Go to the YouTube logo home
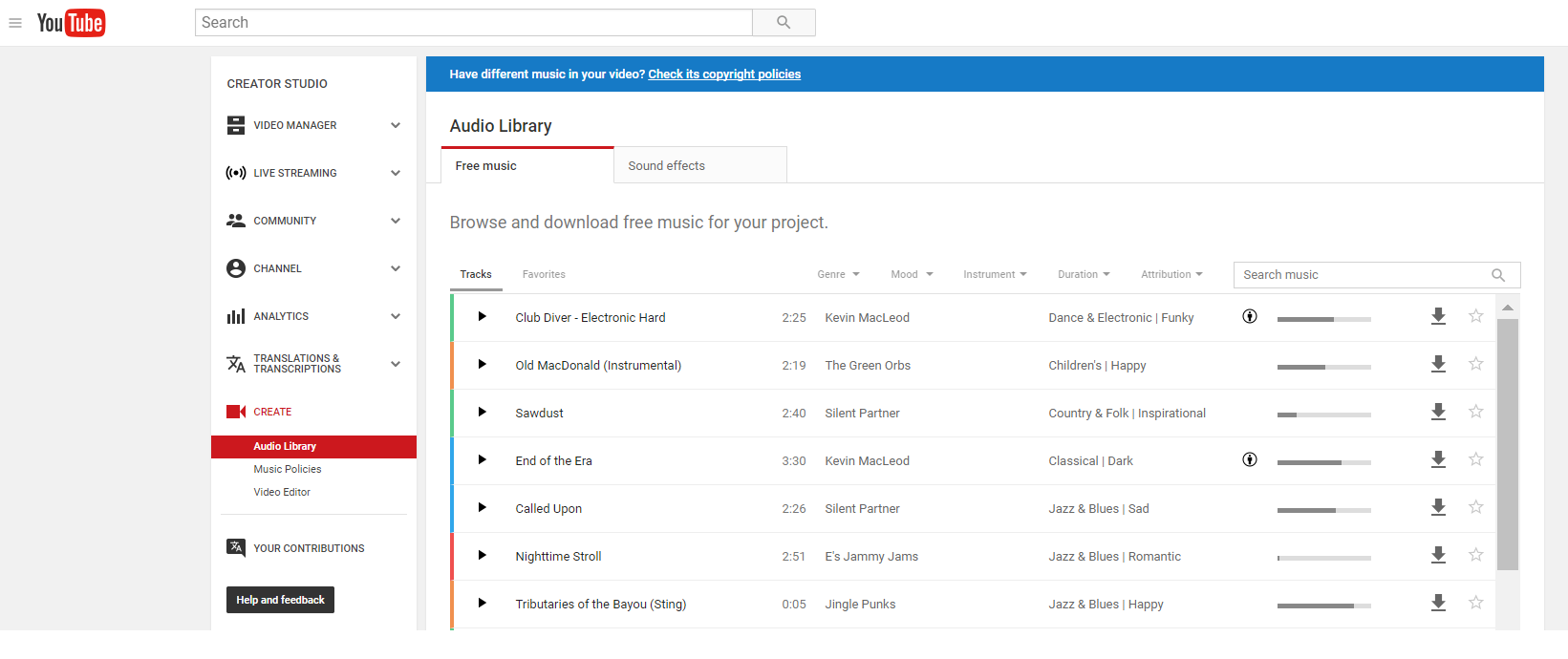Screen dimensions: 1568x659 [71, 23]
